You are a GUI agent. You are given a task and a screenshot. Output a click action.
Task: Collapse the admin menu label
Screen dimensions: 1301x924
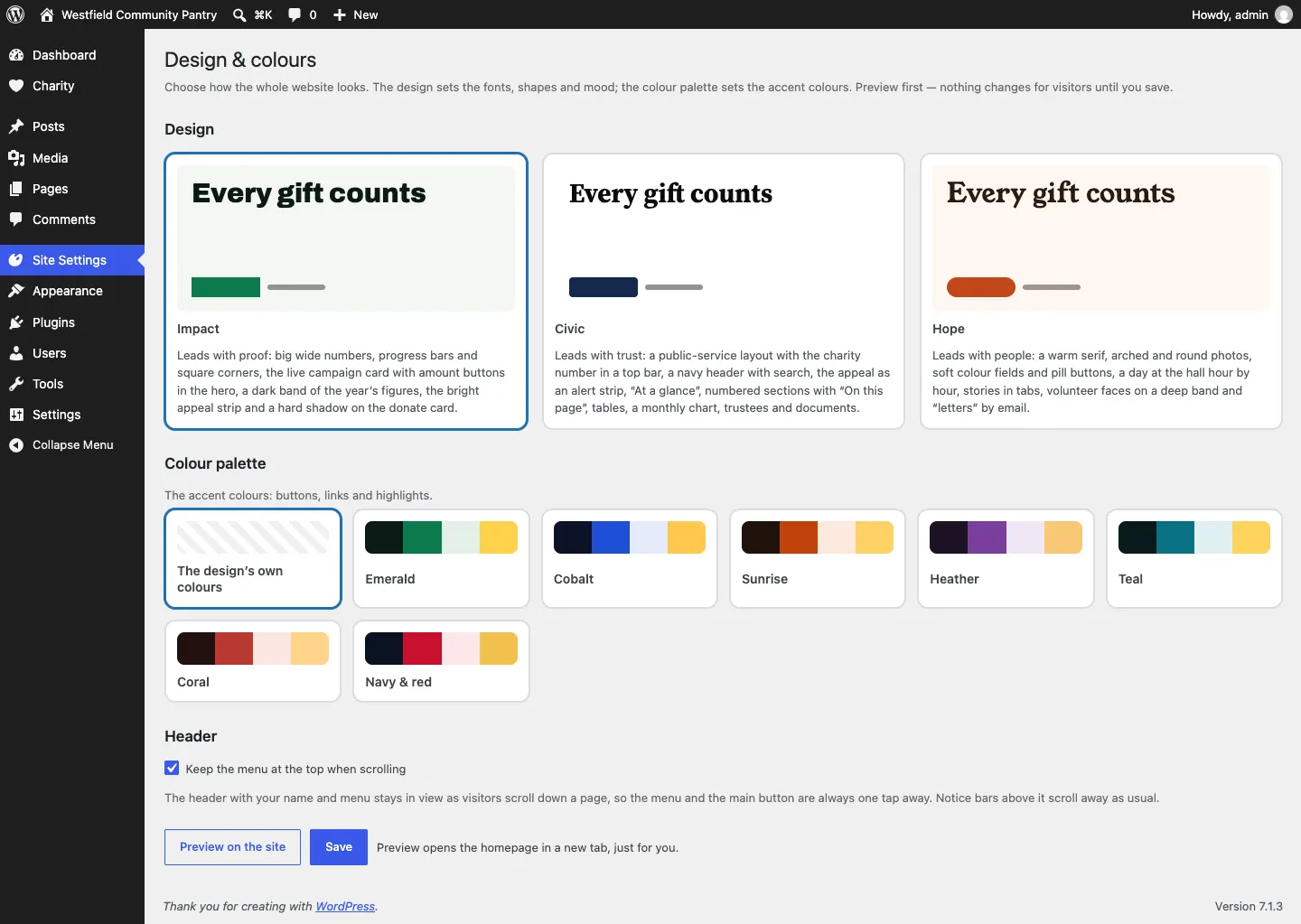coord(73,445)
